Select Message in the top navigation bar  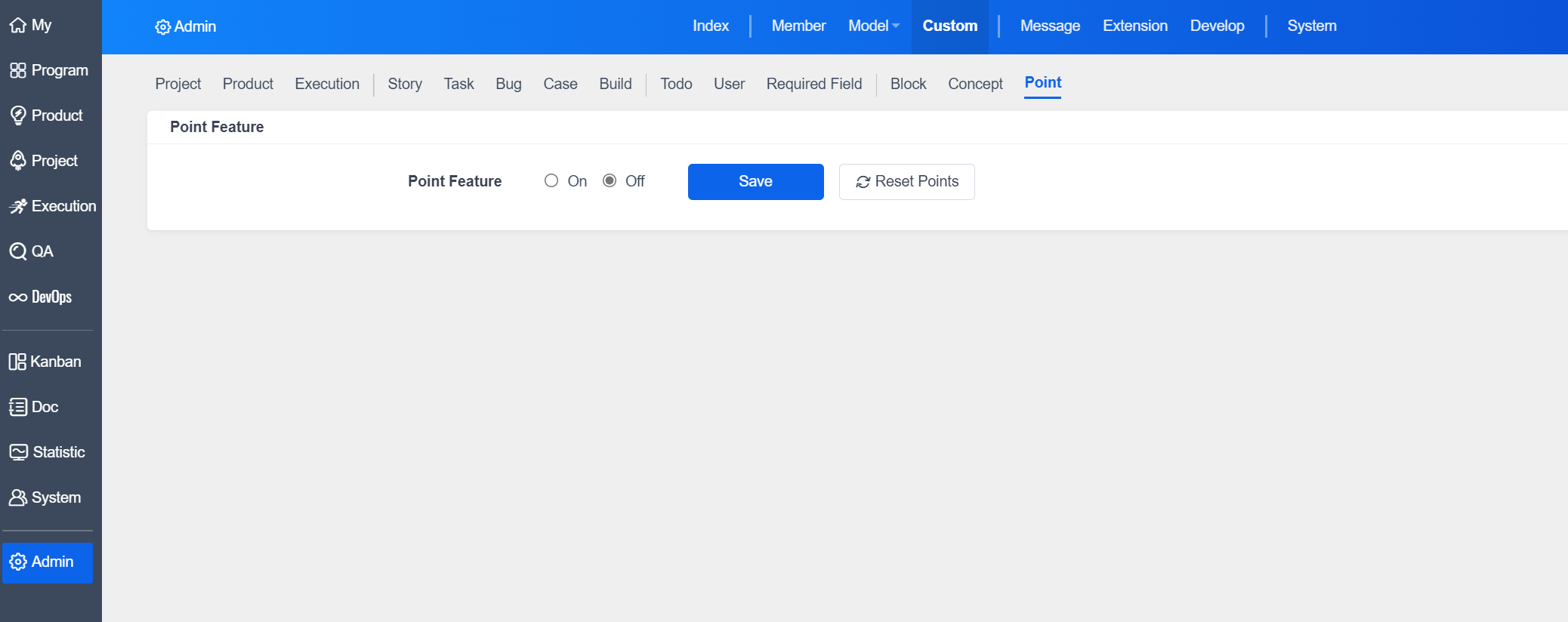pyautogui.click(x=1050, y=26)
